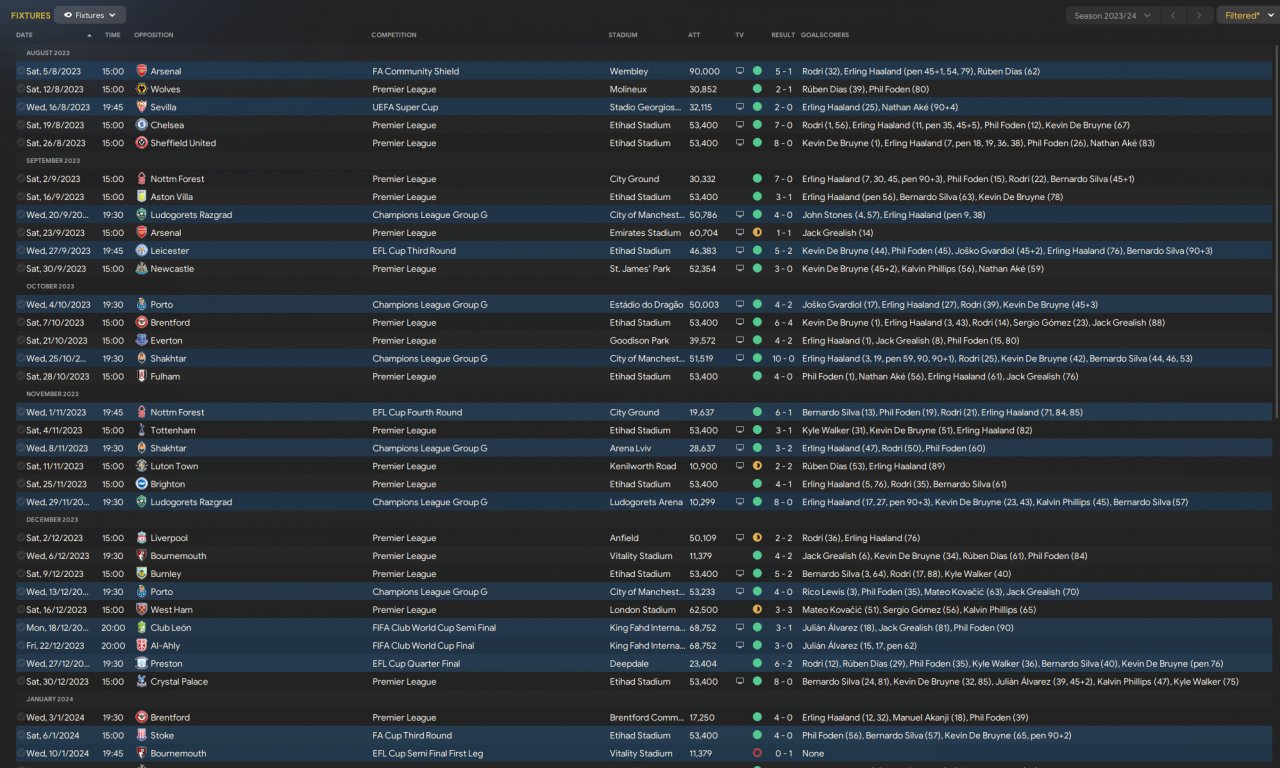Click the Luton Town badge
Viewport: 1280px width, 768px height.
click(141, 467)
